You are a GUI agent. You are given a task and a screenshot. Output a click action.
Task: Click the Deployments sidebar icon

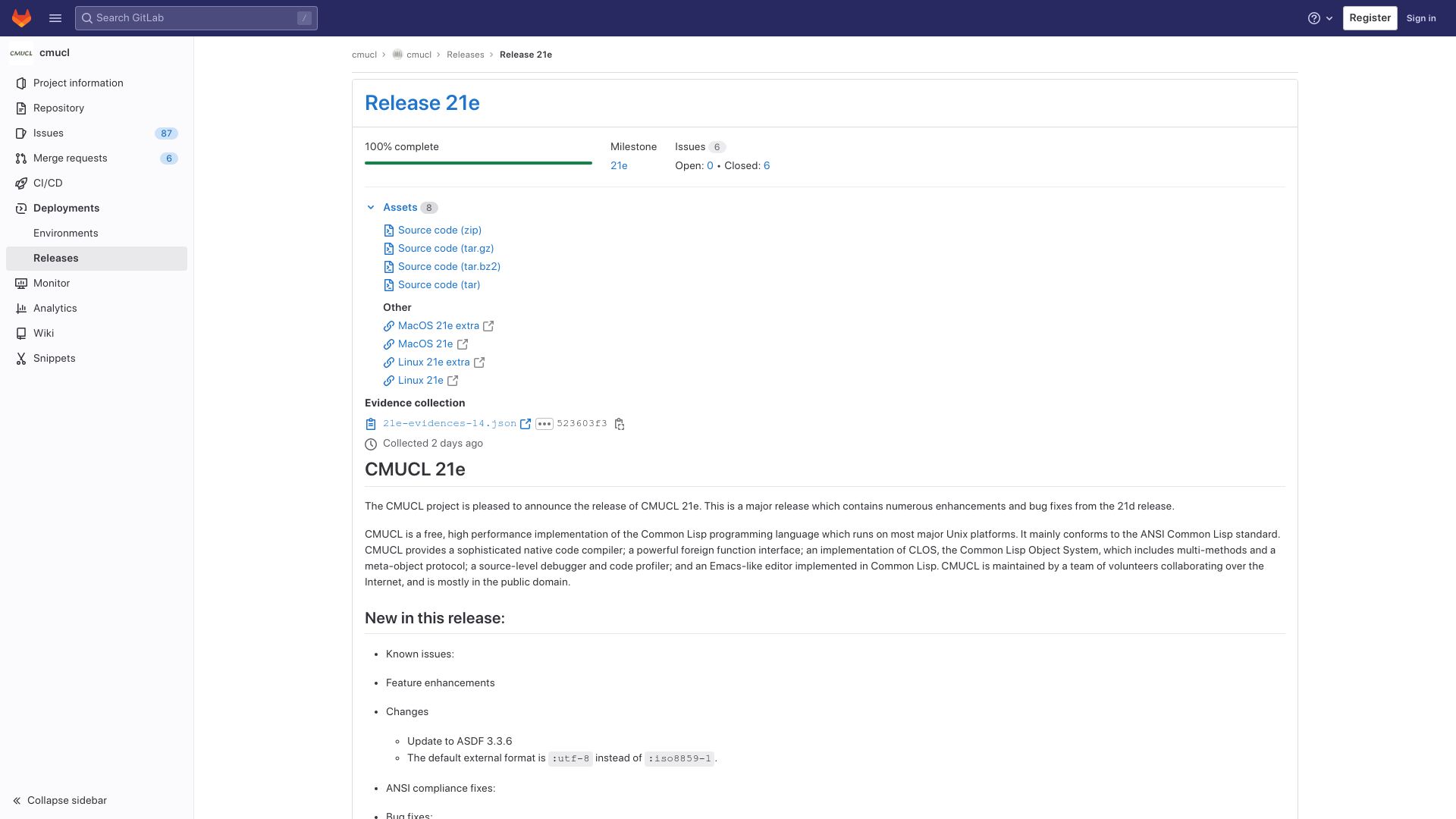(21, 209)
